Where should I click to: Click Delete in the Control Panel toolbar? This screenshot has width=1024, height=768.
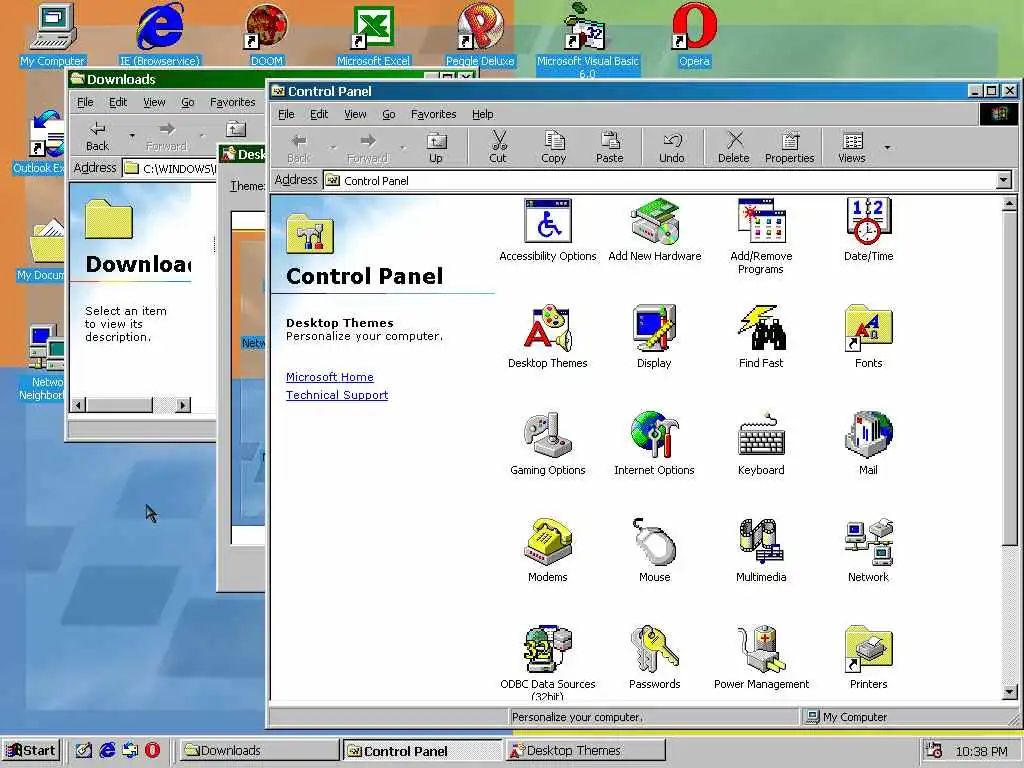click(733, 148)
